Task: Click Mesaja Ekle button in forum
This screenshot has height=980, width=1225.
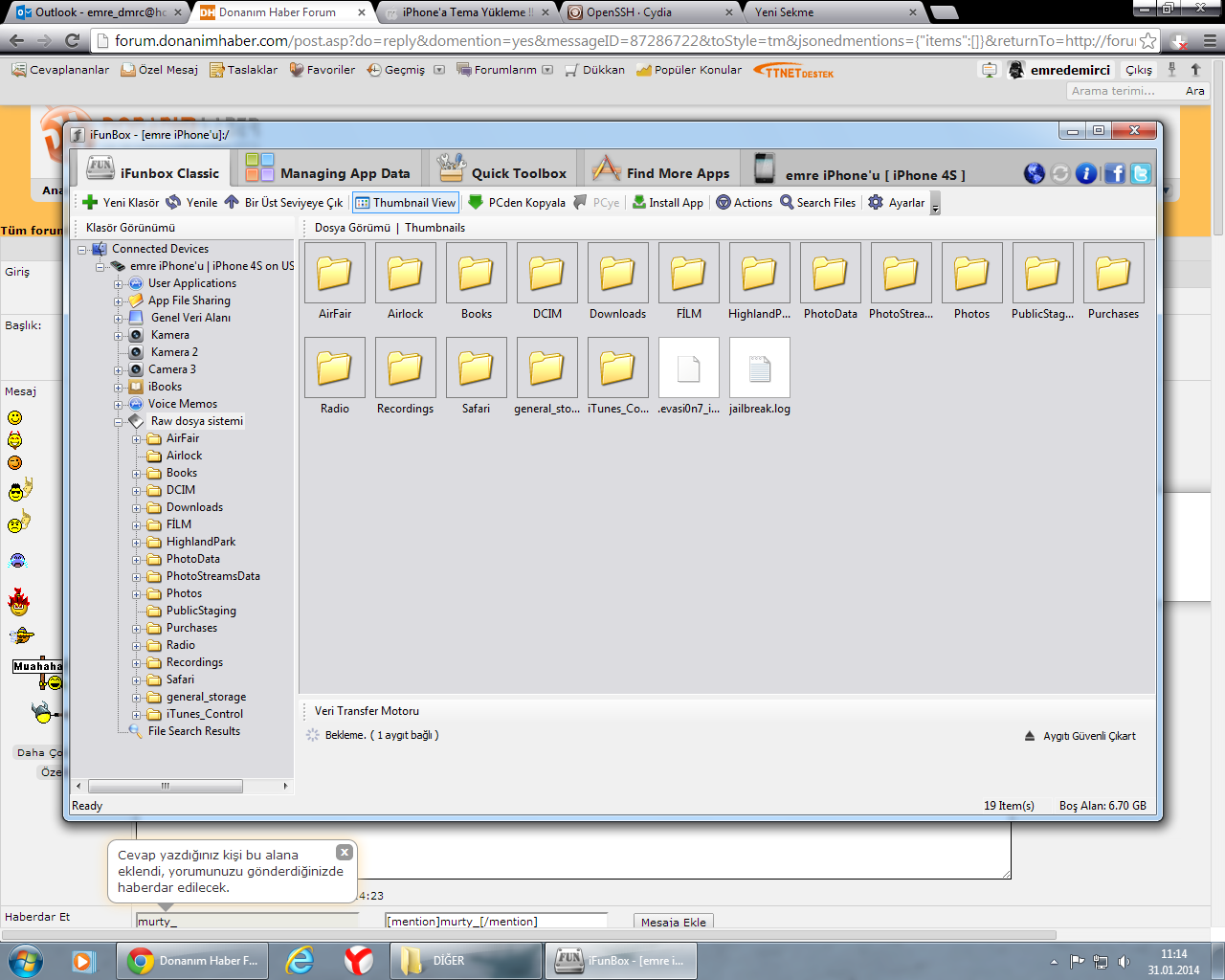Action: pos(674,922)
